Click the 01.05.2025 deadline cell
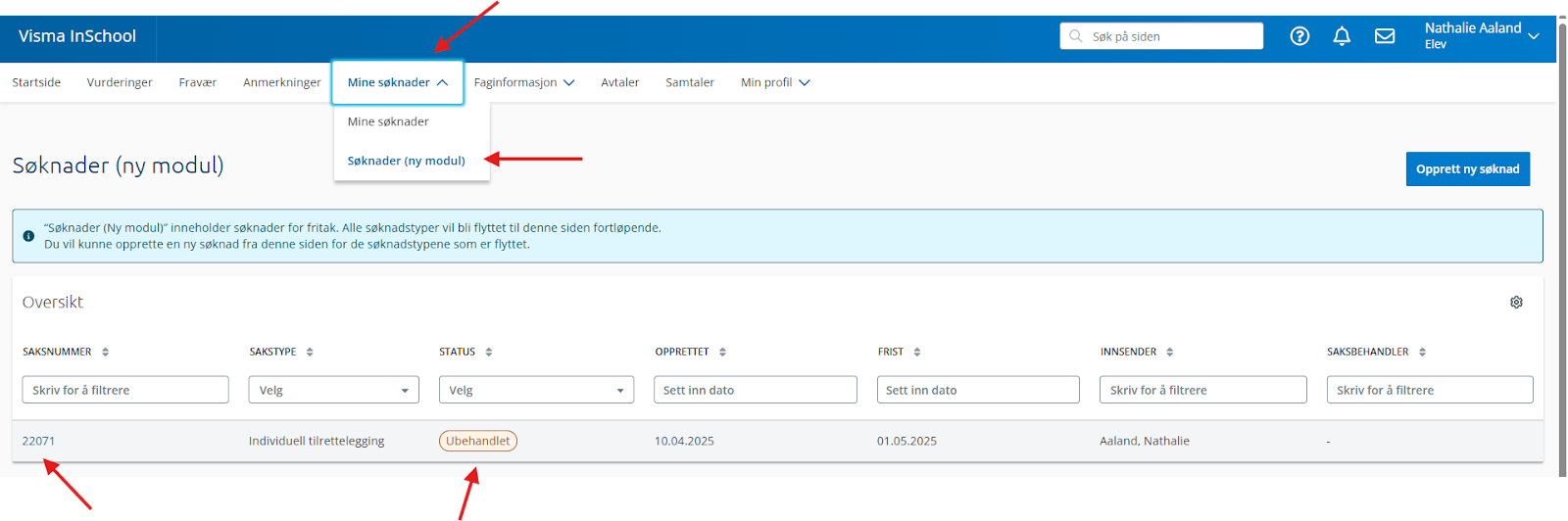This screenshot has width=1568, height=521. pos(906,441)
